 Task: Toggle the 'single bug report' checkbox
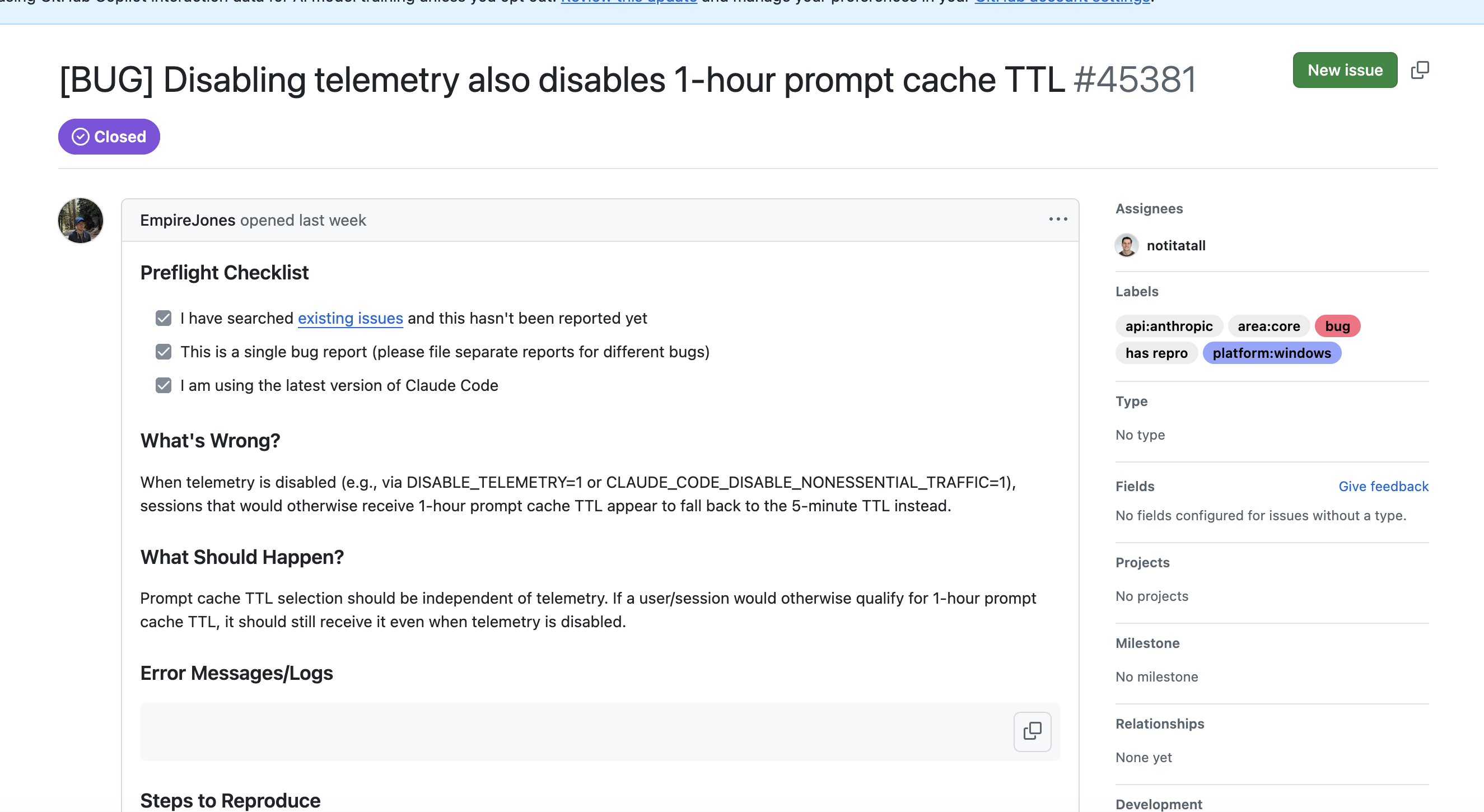[164, 352]
